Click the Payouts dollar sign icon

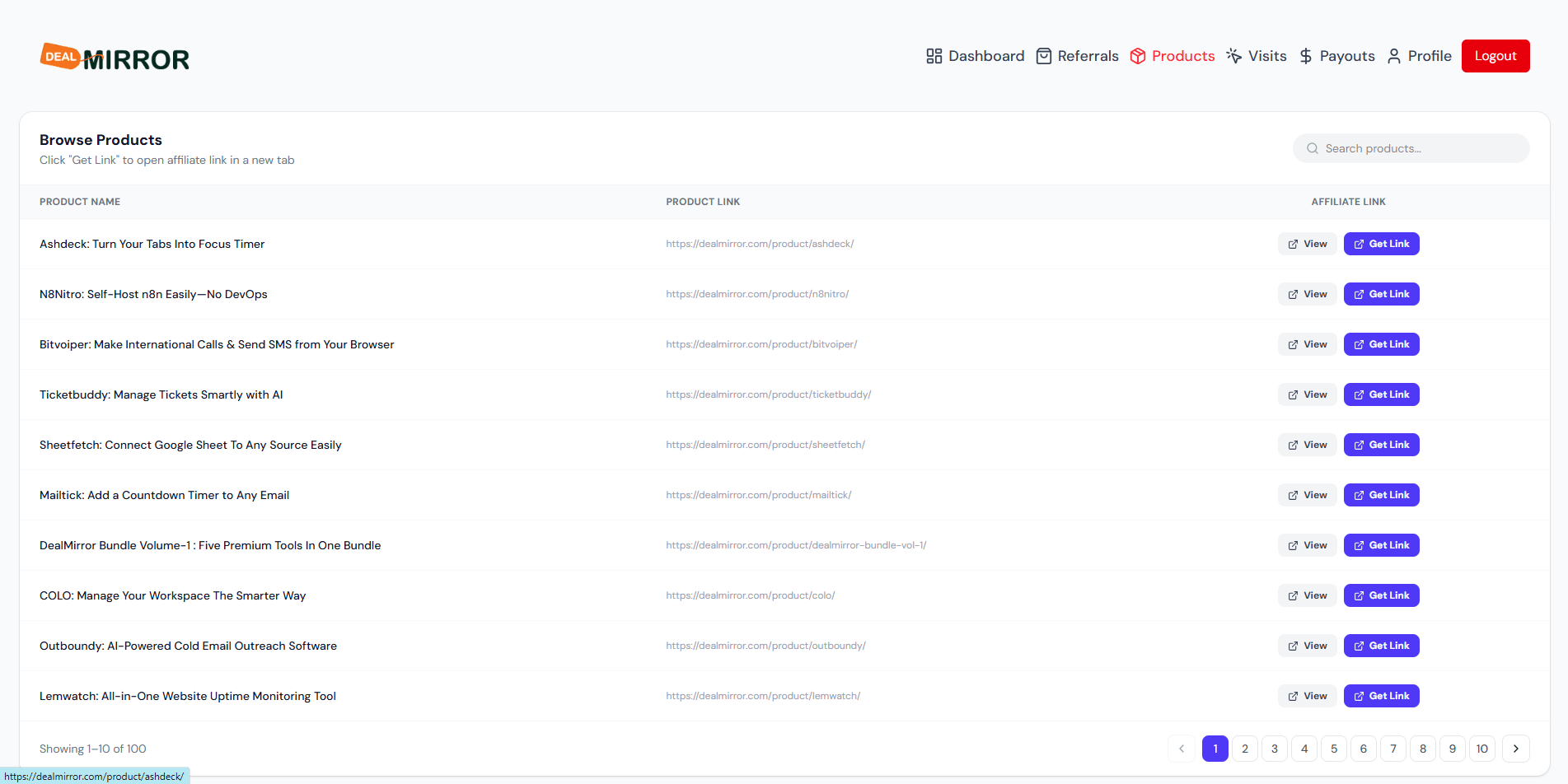click(x=1306, y=56)
